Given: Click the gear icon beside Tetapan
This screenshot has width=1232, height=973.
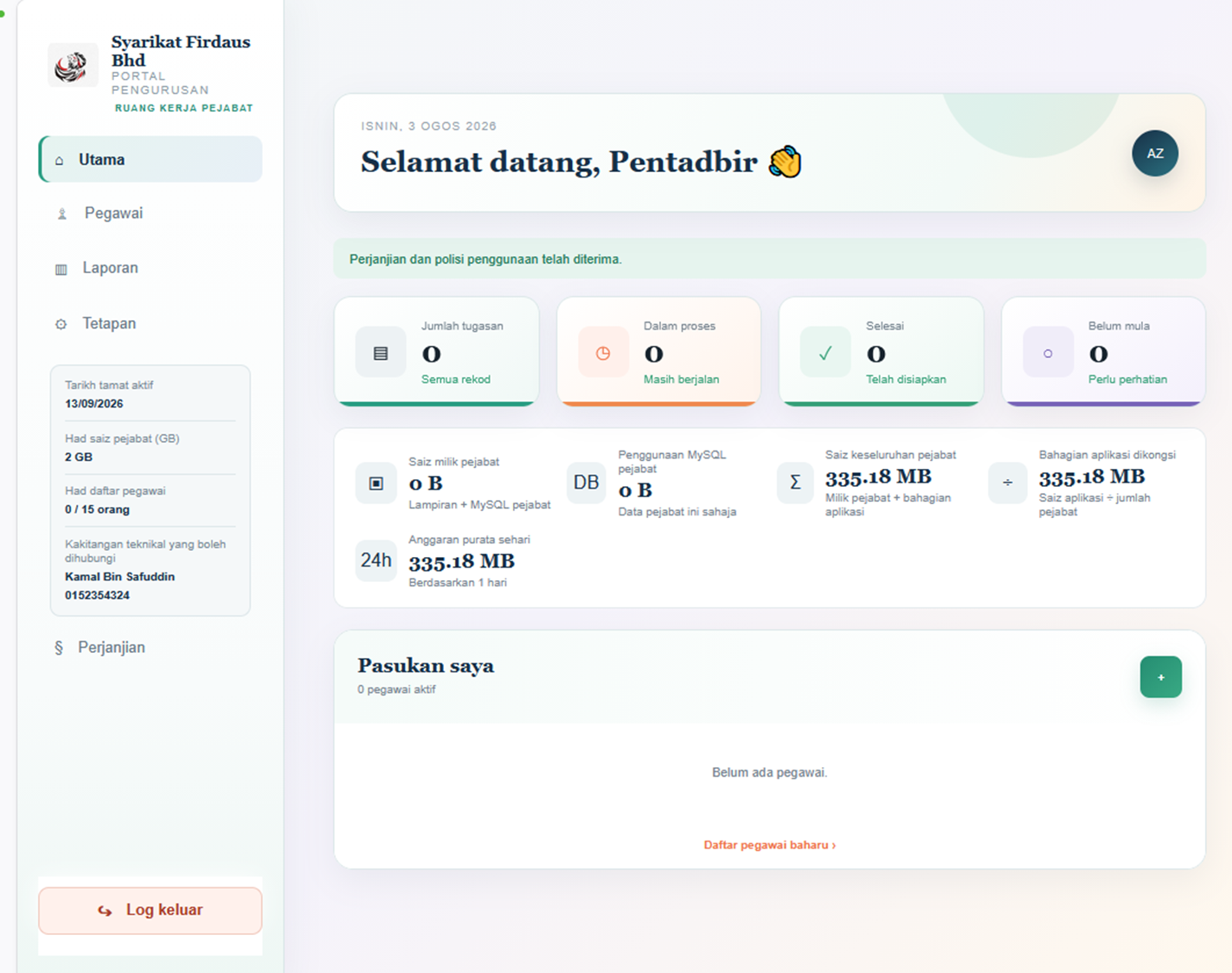Looking at the screenshot, I should [x=61, y=324].
